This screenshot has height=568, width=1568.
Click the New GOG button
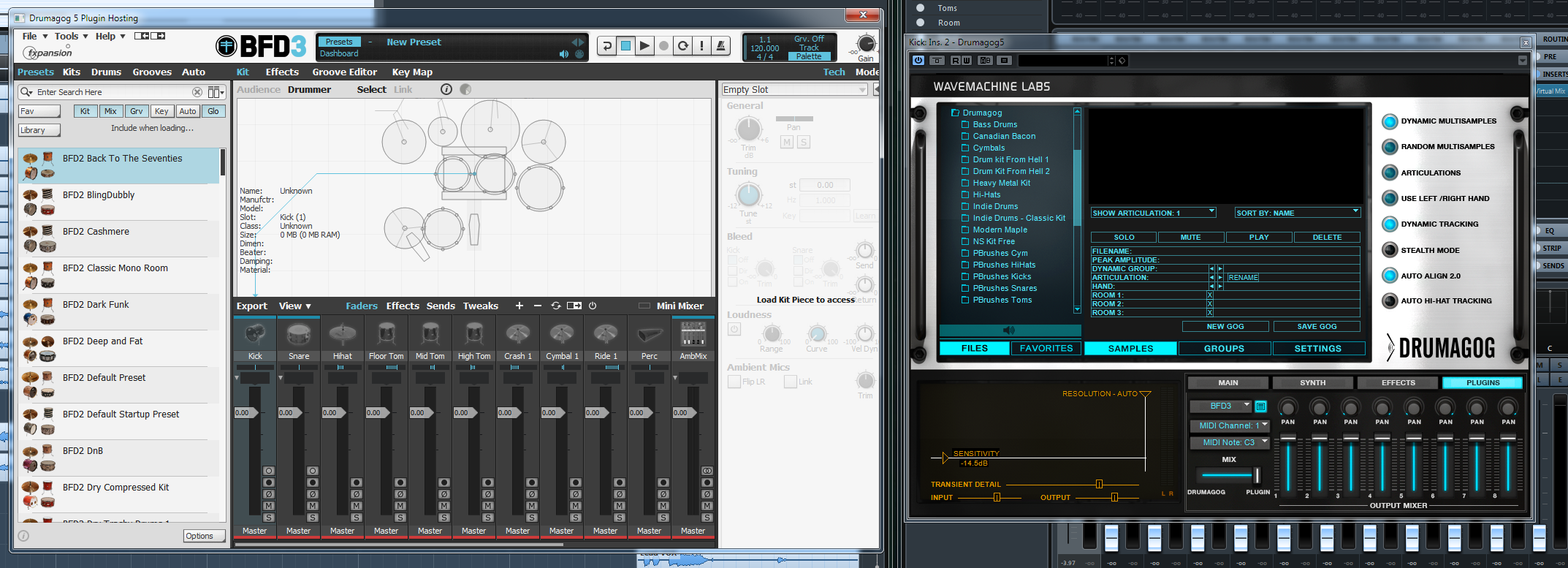click(x=1225, y=327)
